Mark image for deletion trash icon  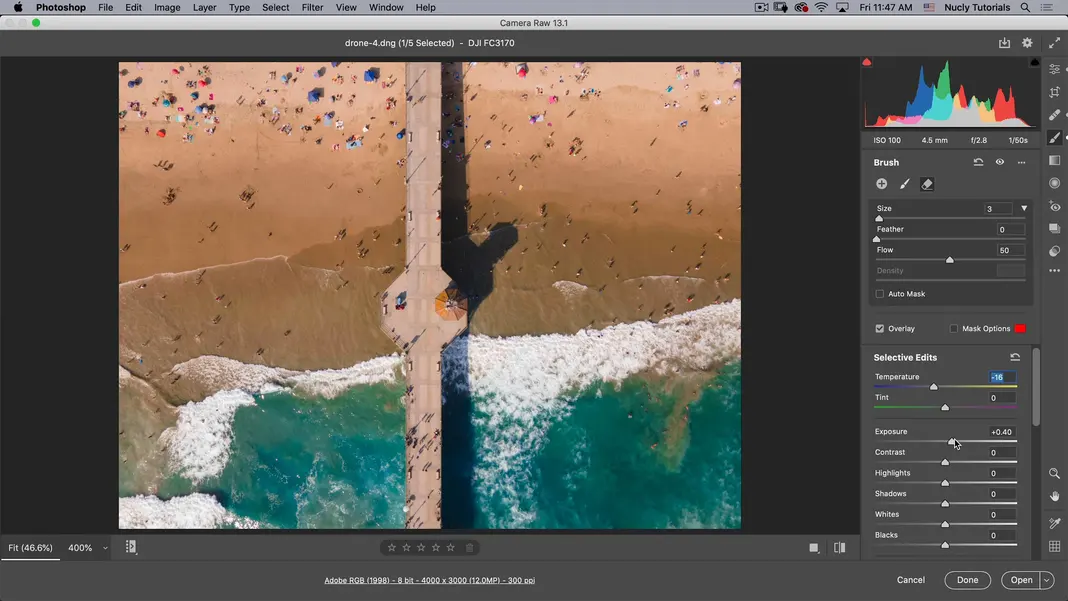(x=469, y=547)
